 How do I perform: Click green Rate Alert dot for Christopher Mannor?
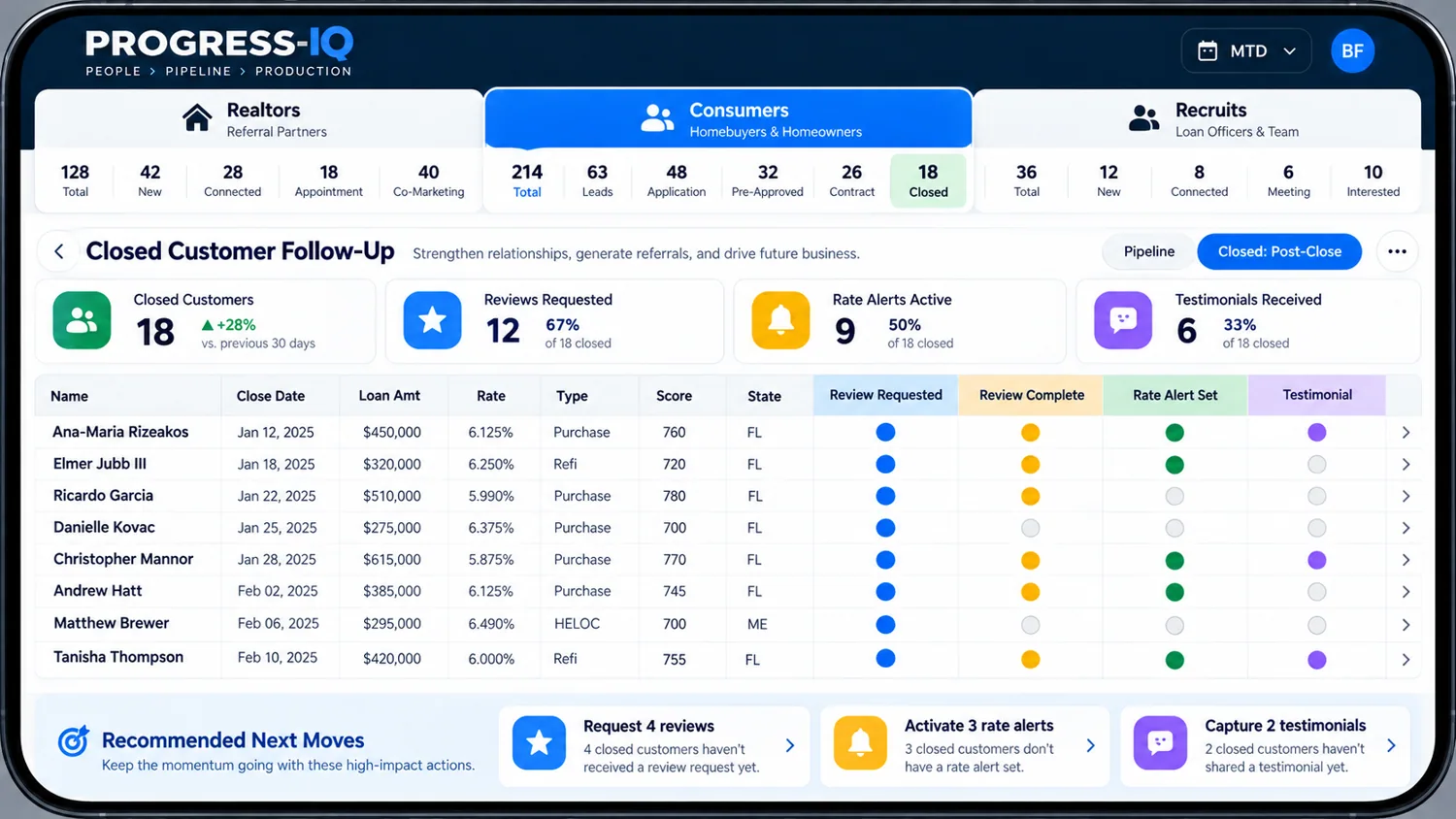click(x=1175, y=561)
